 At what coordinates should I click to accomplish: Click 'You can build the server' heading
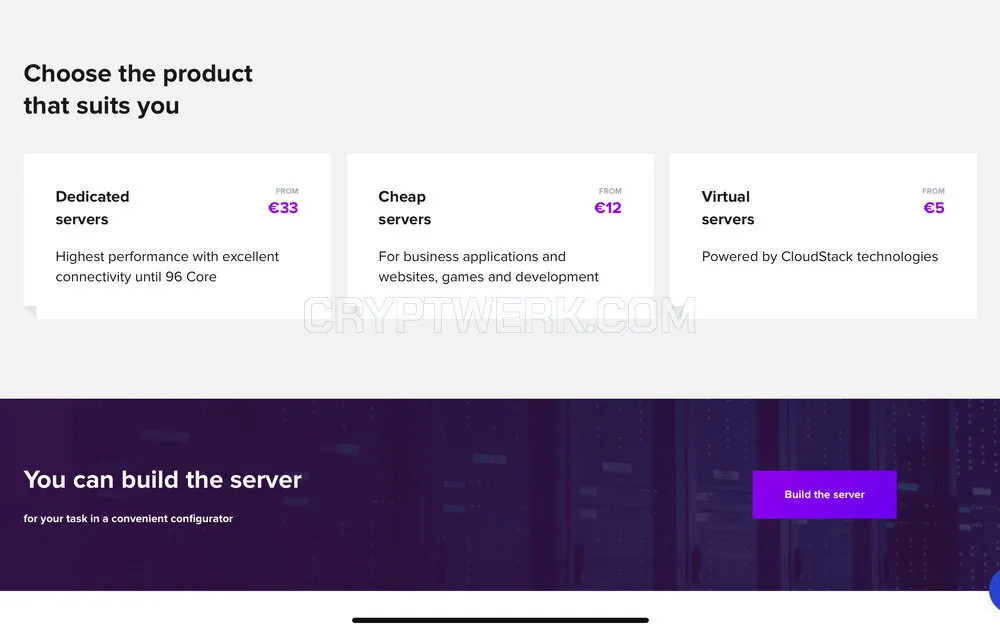coord(163,480)
